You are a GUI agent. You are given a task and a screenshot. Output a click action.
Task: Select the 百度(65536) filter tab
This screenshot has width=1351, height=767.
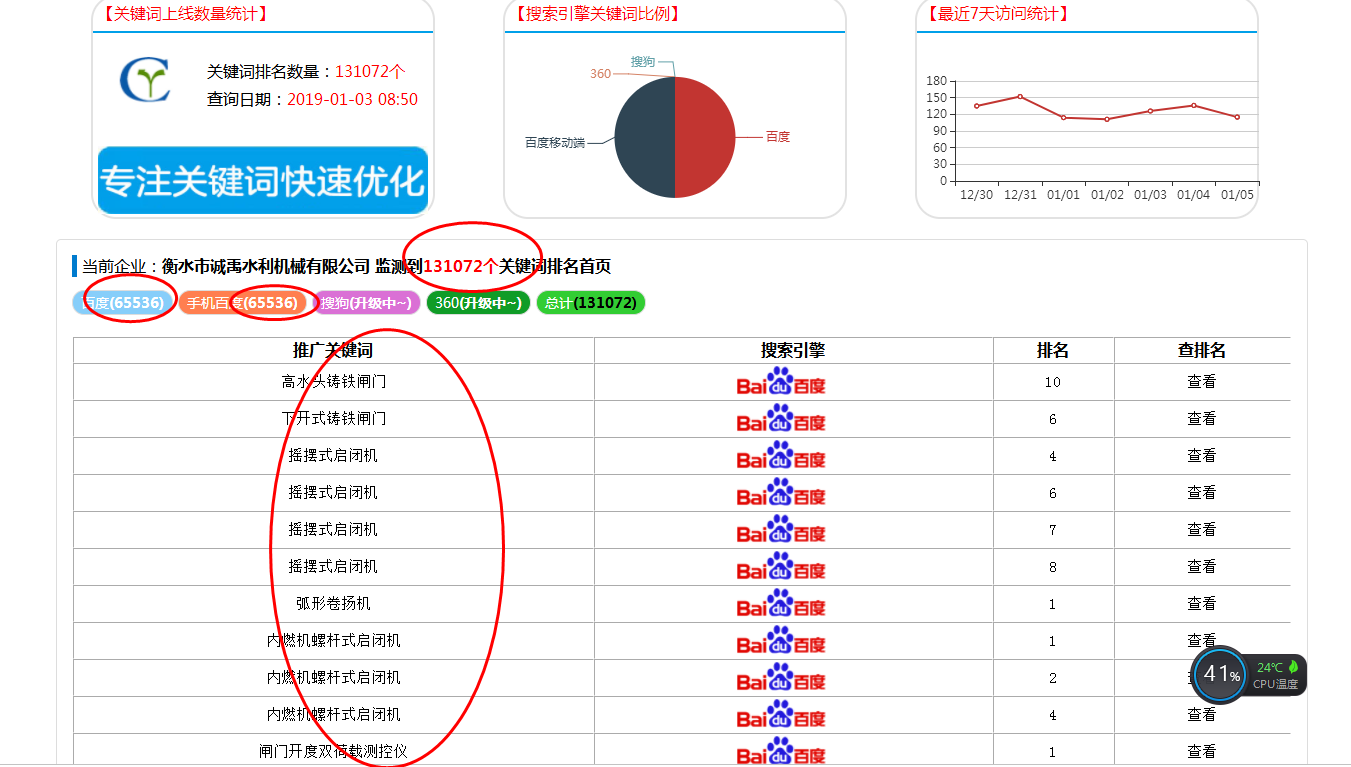123,303
